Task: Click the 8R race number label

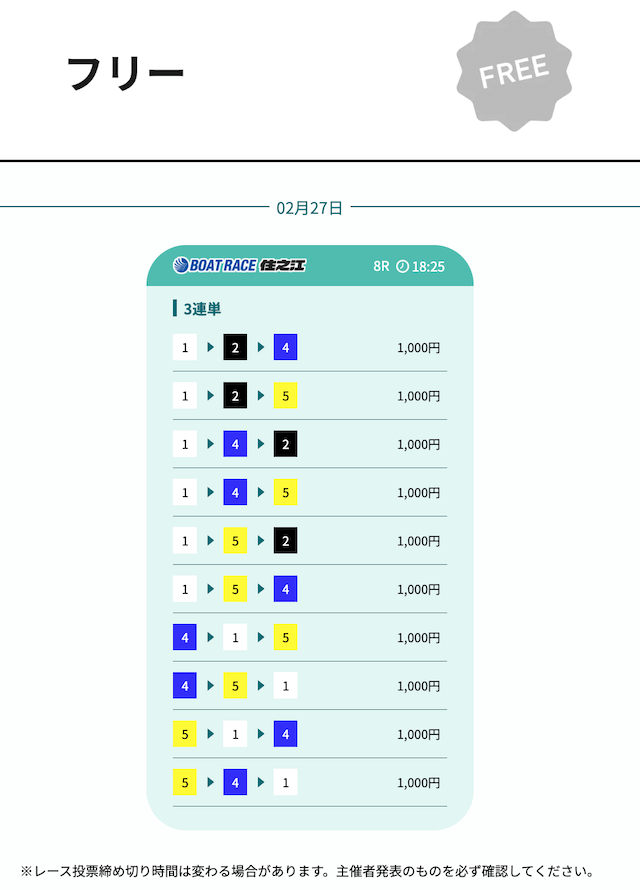Action: pyautogui.click(x=381, y=267)
